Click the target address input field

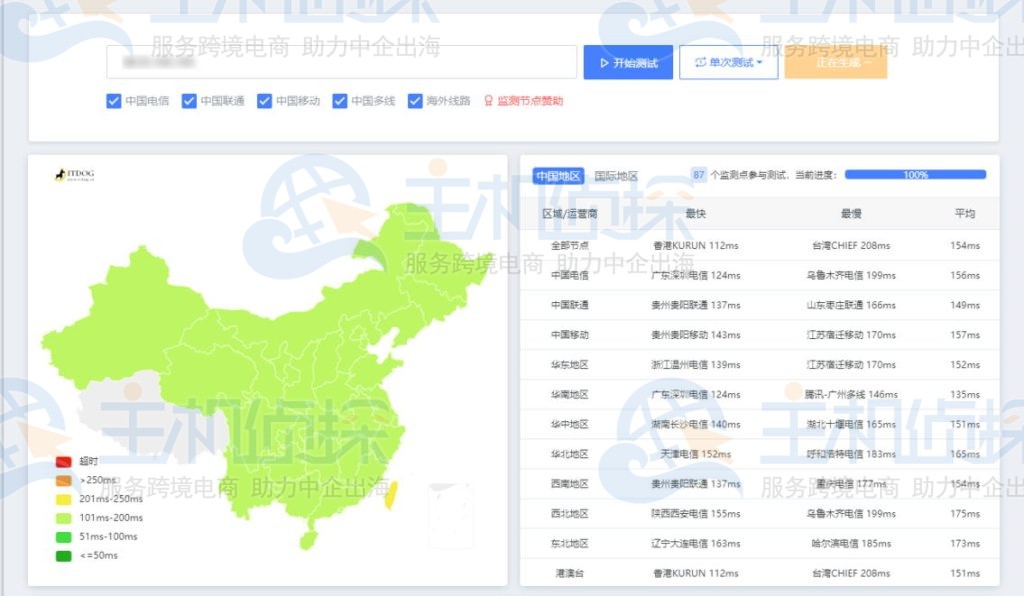[340, 61]
